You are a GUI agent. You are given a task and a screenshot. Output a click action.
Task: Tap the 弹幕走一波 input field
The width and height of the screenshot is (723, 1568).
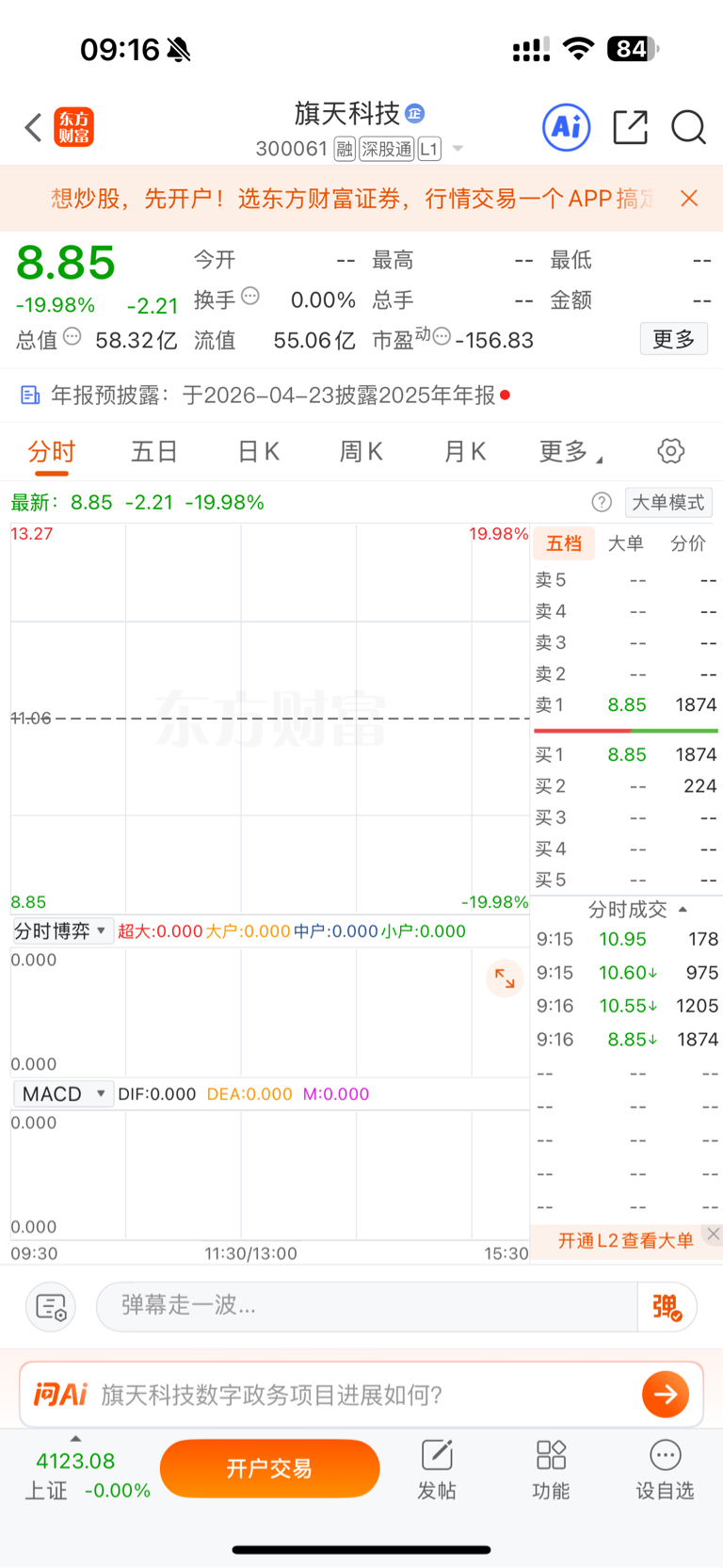(x=367, y=1306)
